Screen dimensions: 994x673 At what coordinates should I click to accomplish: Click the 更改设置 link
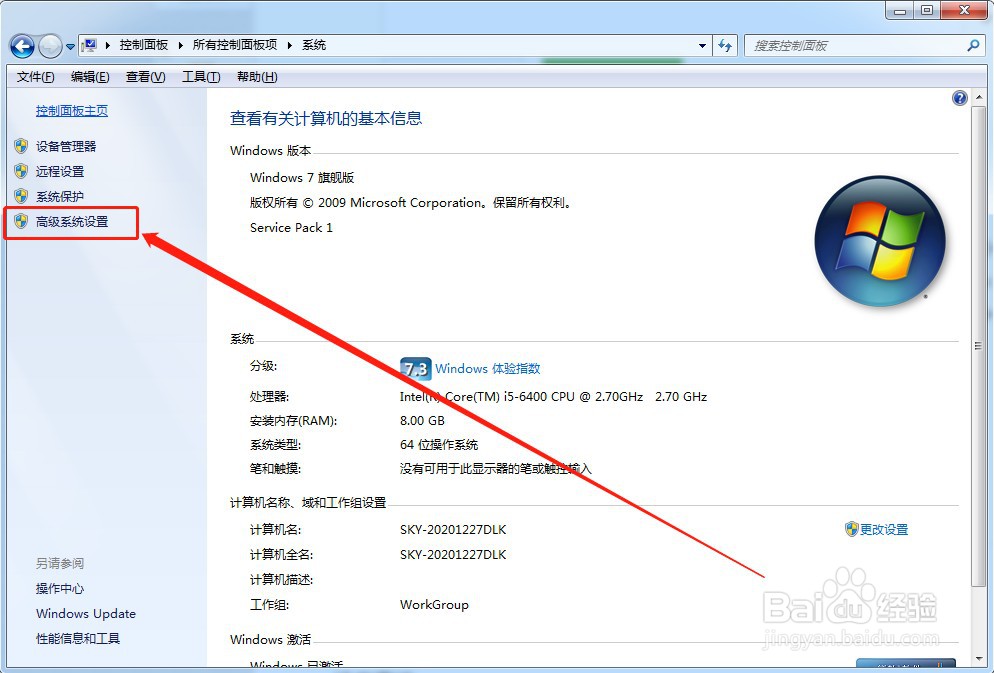(x=884, y=529)
